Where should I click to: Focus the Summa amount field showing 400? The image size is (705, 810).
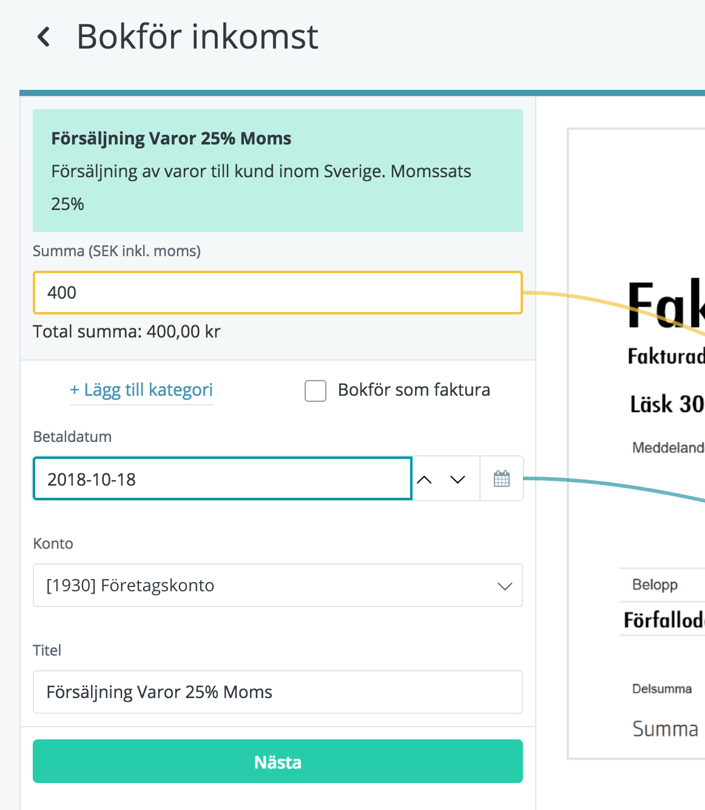(x=278, y=292)
